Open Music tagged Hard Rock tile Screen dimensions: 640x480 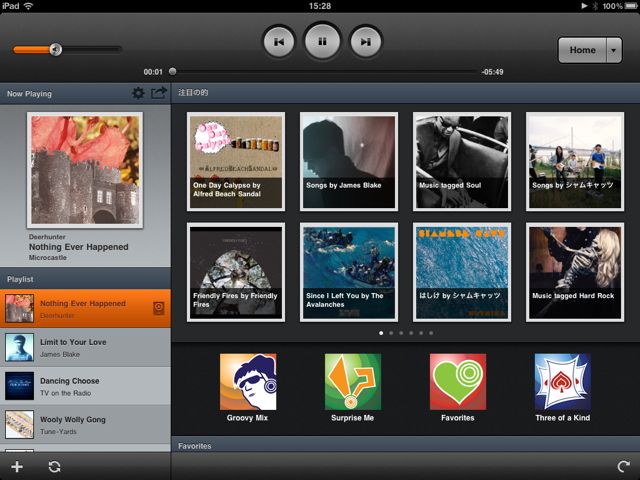pos(575,272)
